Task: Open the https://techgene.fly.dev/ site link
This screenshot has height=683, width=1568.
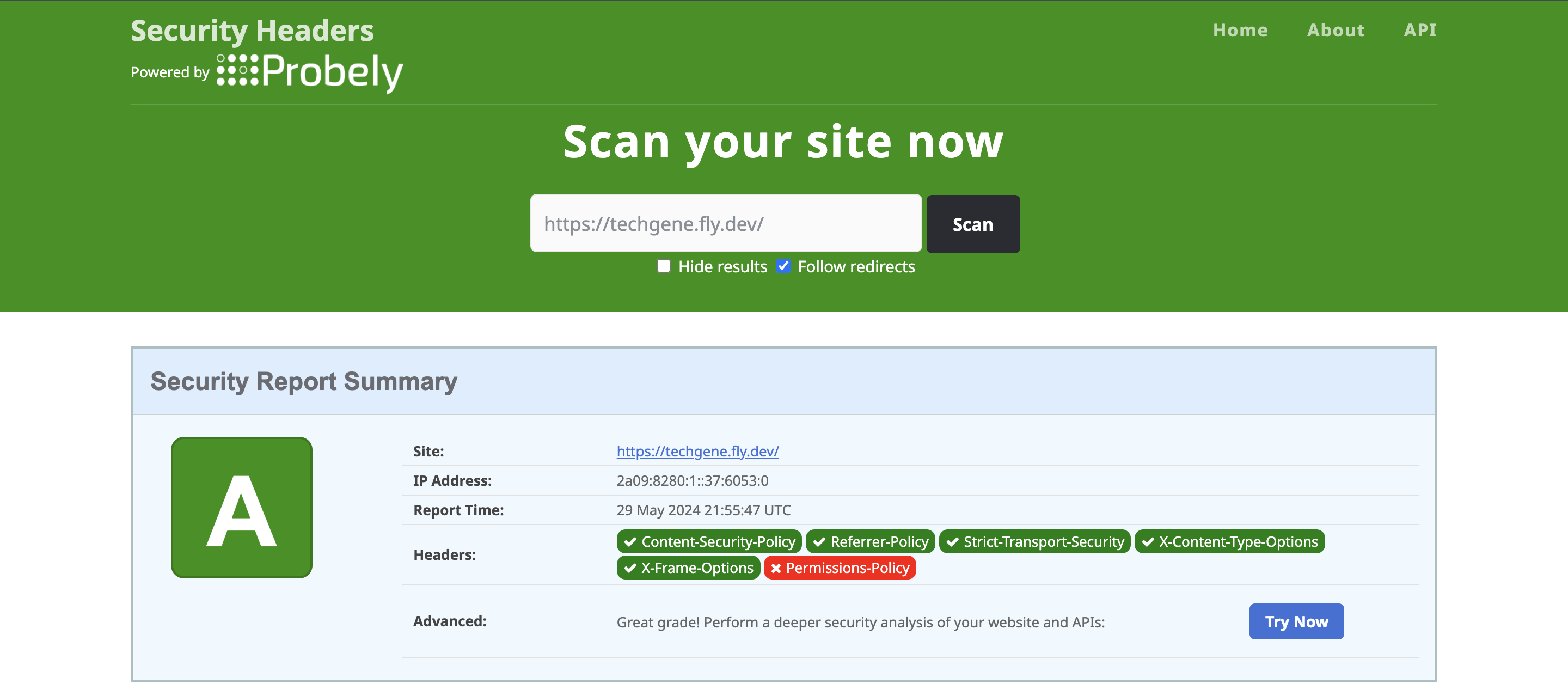Action: pyautogui.click(x=697, y=451)
